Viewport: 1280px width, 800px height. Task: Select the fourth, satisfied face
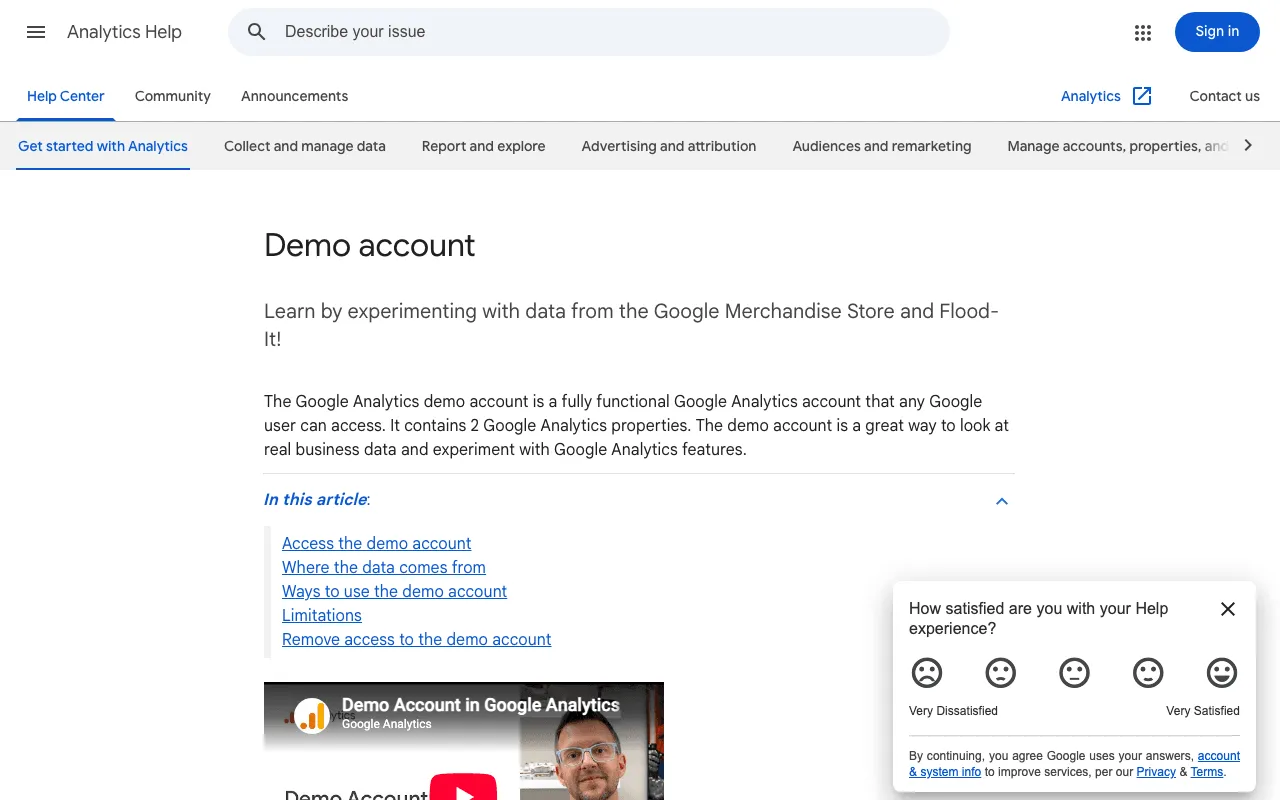pyautogui.click(x=1148, y=672)
